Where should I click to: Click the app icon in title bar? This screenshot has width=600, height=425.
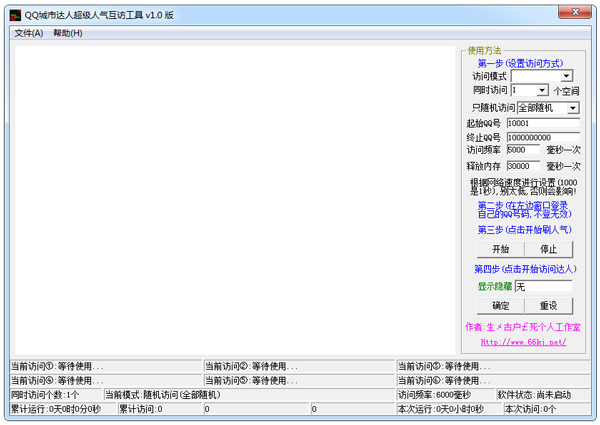pyautogui.click(x=14, y=14)
